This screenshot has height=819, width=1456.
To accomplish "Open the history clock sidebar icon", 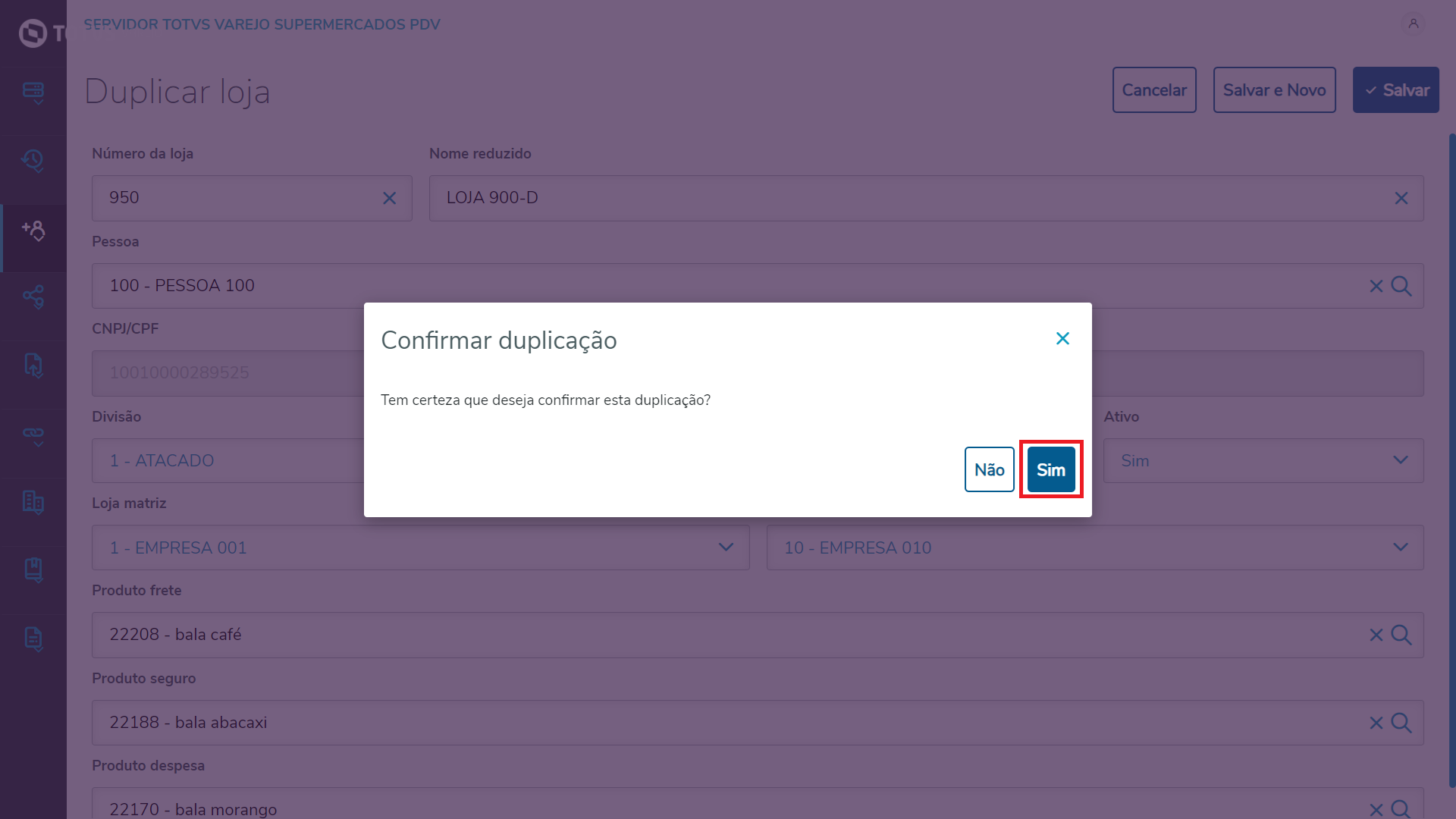I will [x=33, y=160].
